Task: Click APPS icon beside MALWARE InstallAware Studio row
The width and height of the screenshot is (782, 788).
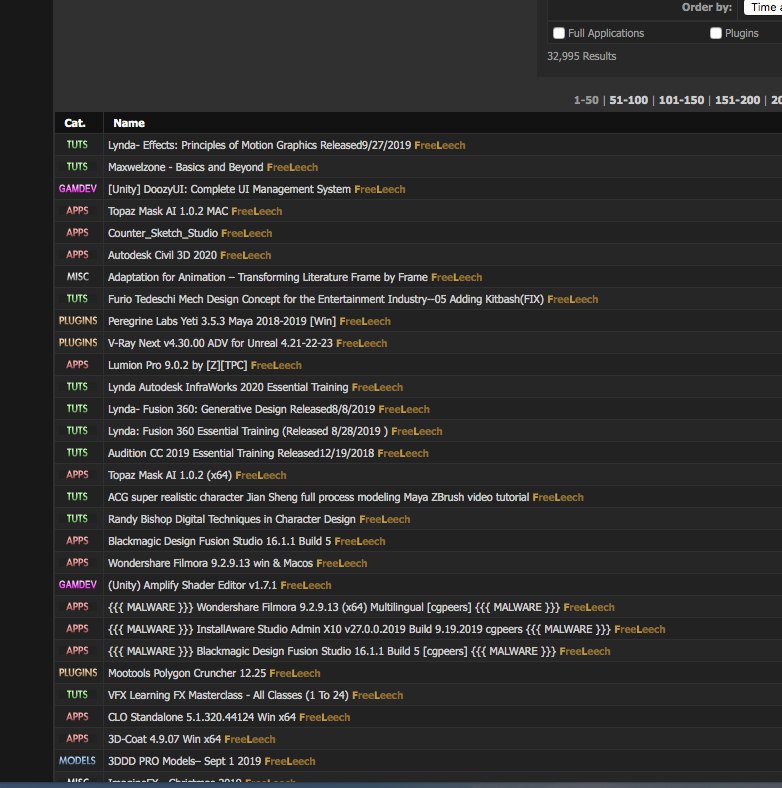Action: click(77, 629)
